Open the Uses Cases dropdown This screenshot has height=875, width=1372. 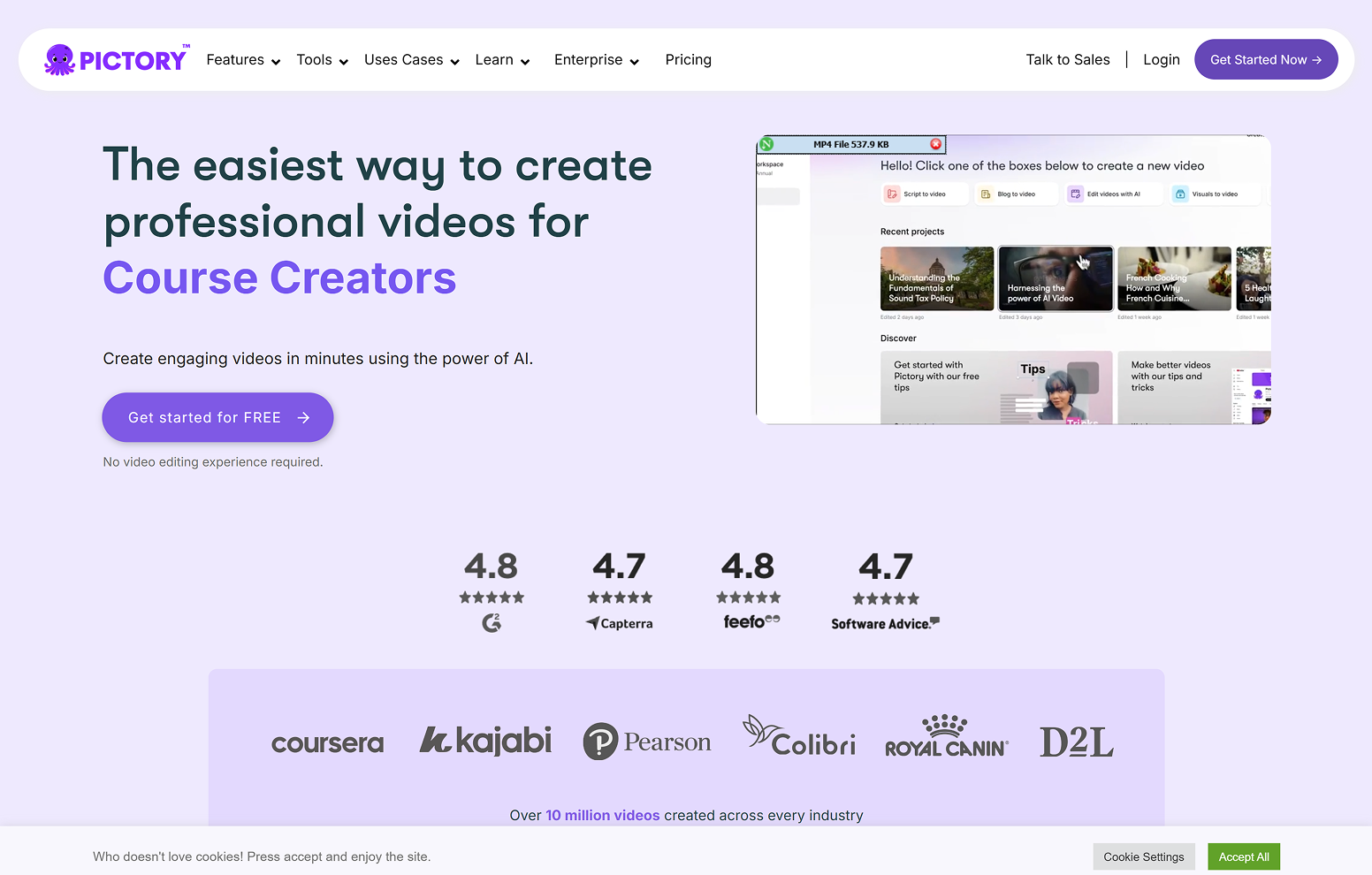point(412,60)
